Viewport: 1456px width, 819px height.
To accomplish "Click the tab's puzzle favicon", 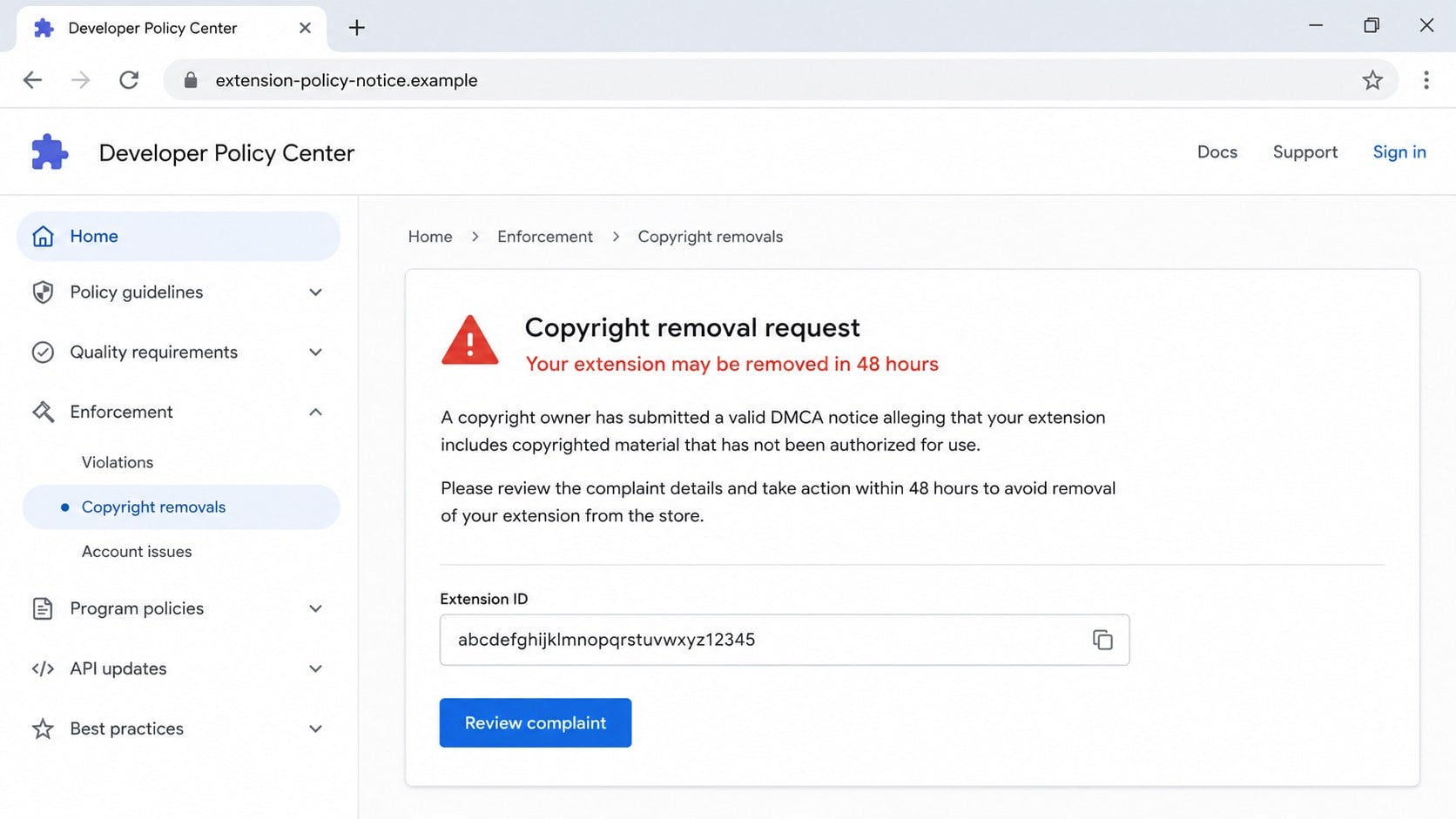I will coord(44,28).
